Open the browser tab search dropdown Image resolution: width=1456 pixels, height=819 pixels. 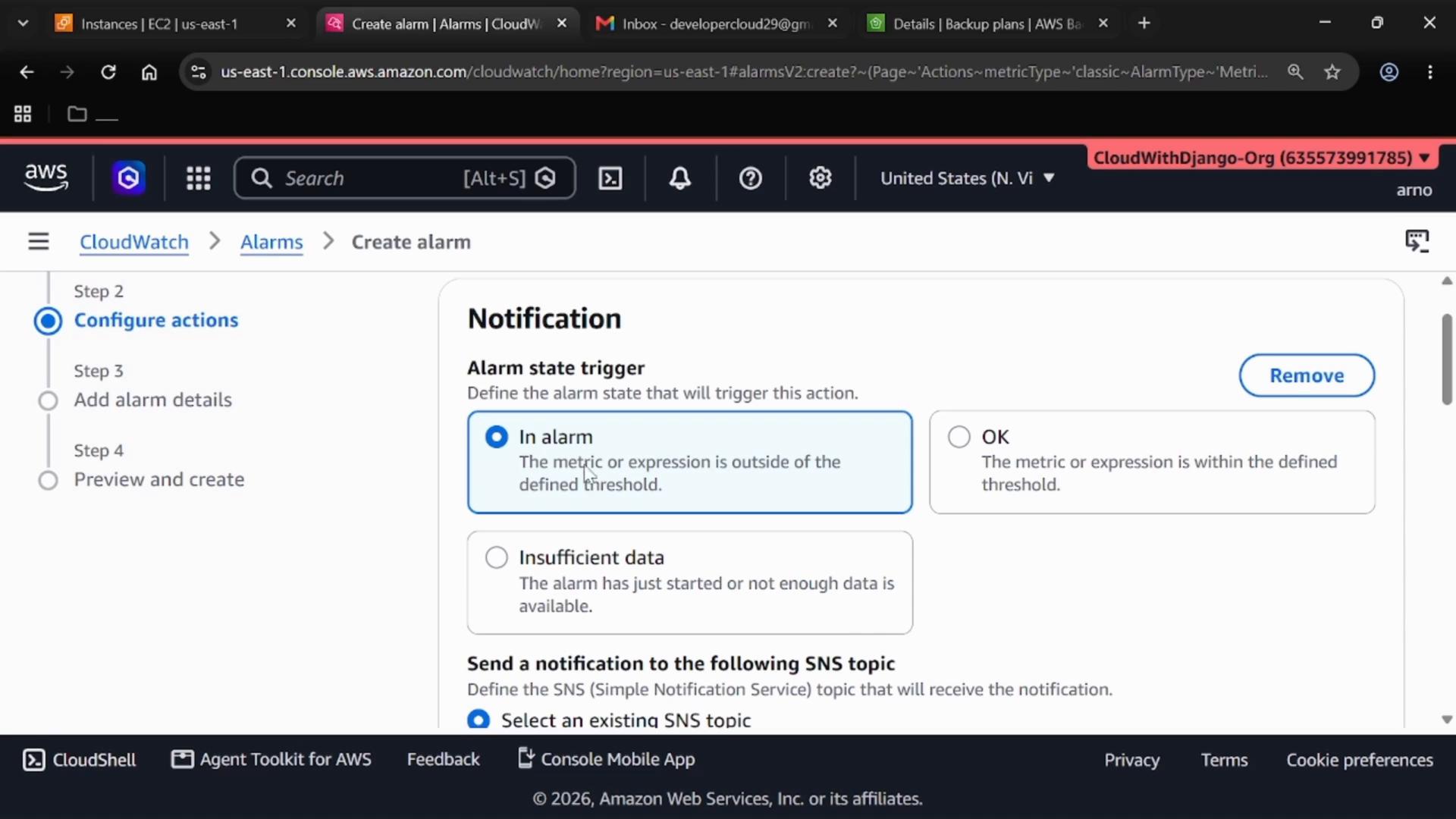coord(23,24)
